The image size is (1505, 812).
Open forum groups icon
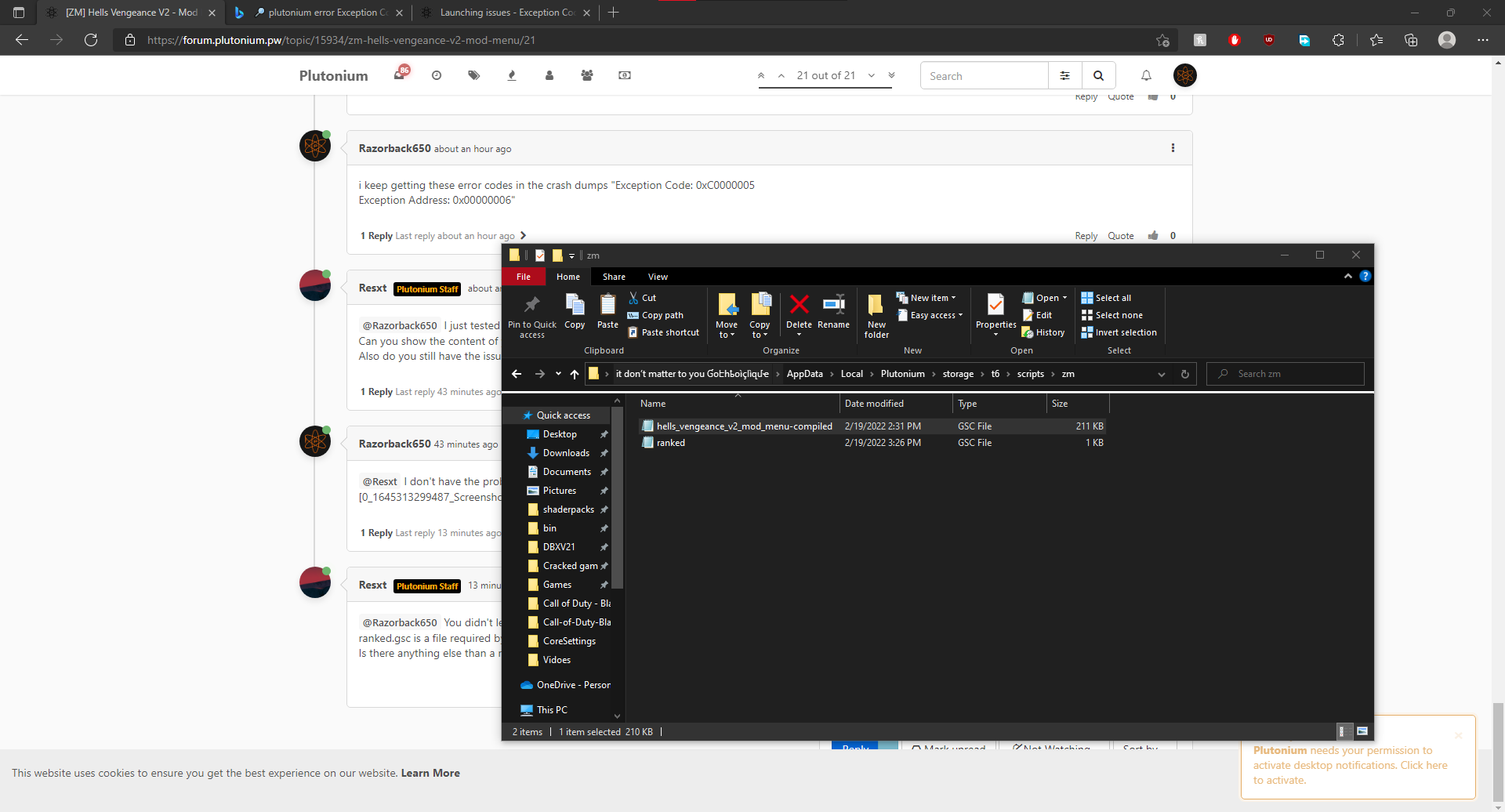(586, 75)
